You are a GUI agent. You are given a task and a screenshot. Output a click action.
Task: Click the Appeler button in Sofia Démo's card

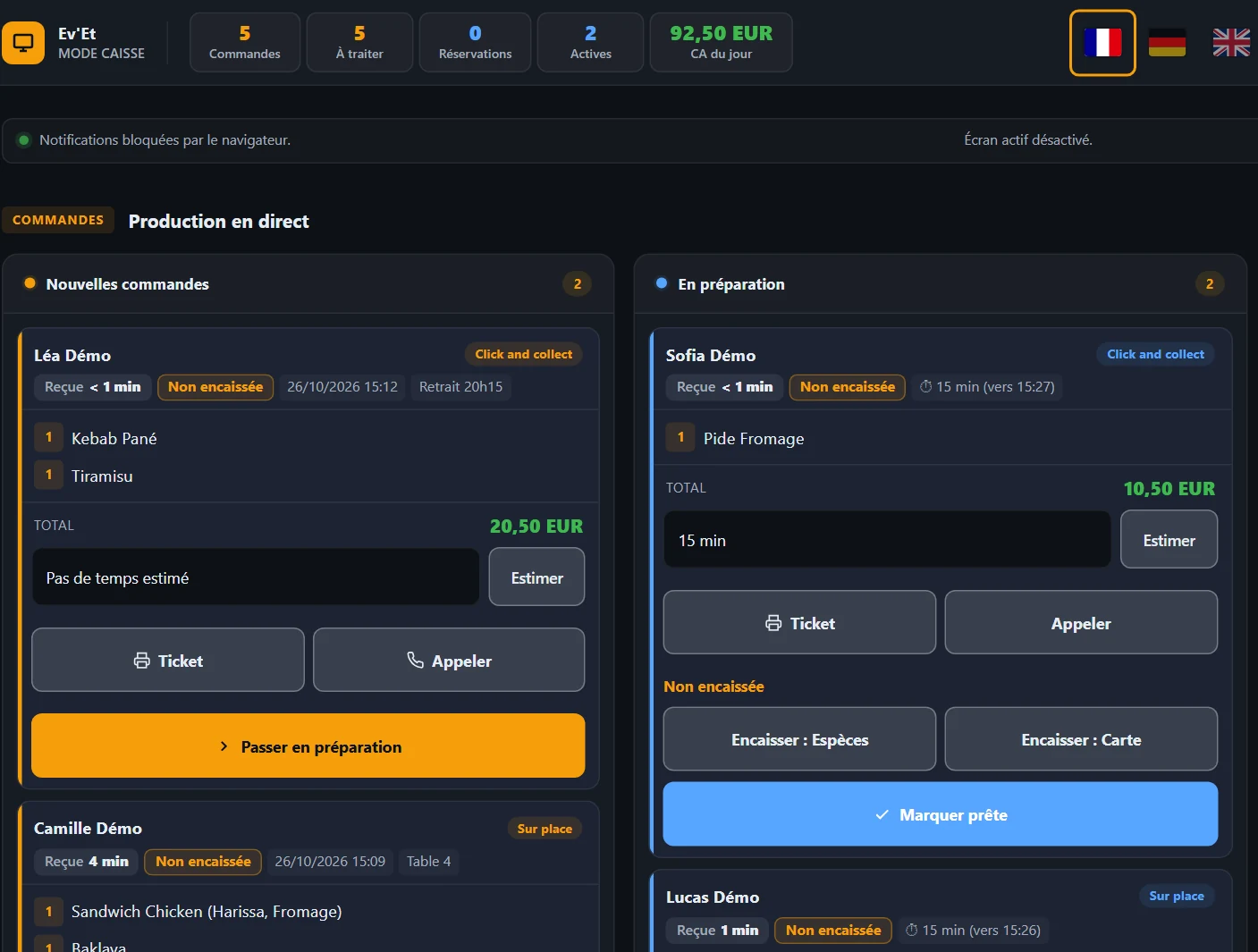pyautogui.click(x=1081, y=622)
